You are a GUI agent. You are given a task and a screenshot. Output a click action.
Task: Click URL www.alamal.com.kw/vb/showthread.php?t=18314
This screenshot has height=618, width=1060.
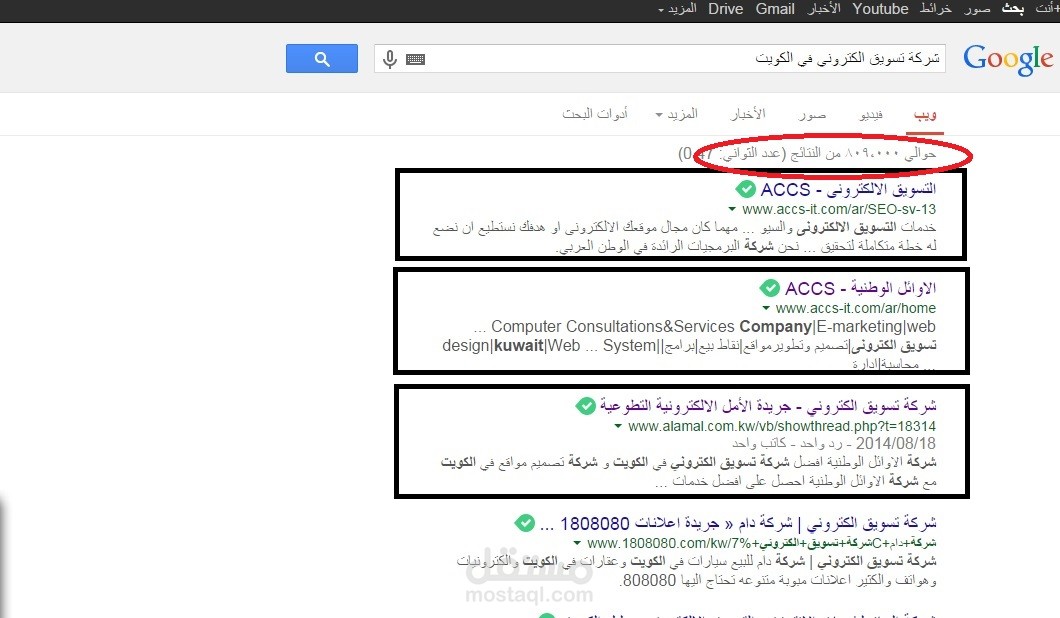pos(782,427)
